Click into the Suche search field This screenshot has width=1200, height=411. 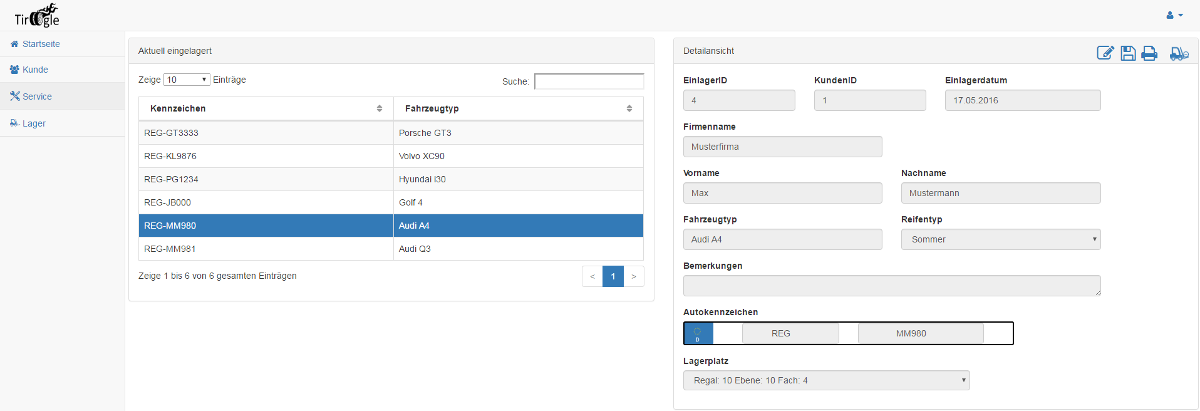coord(588,81)
